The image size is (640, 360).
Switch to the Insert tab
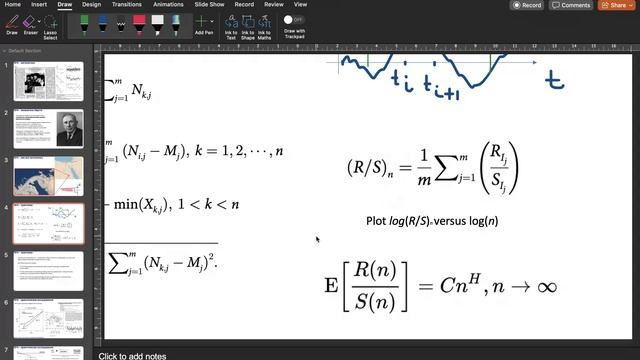tap(39, 4)
